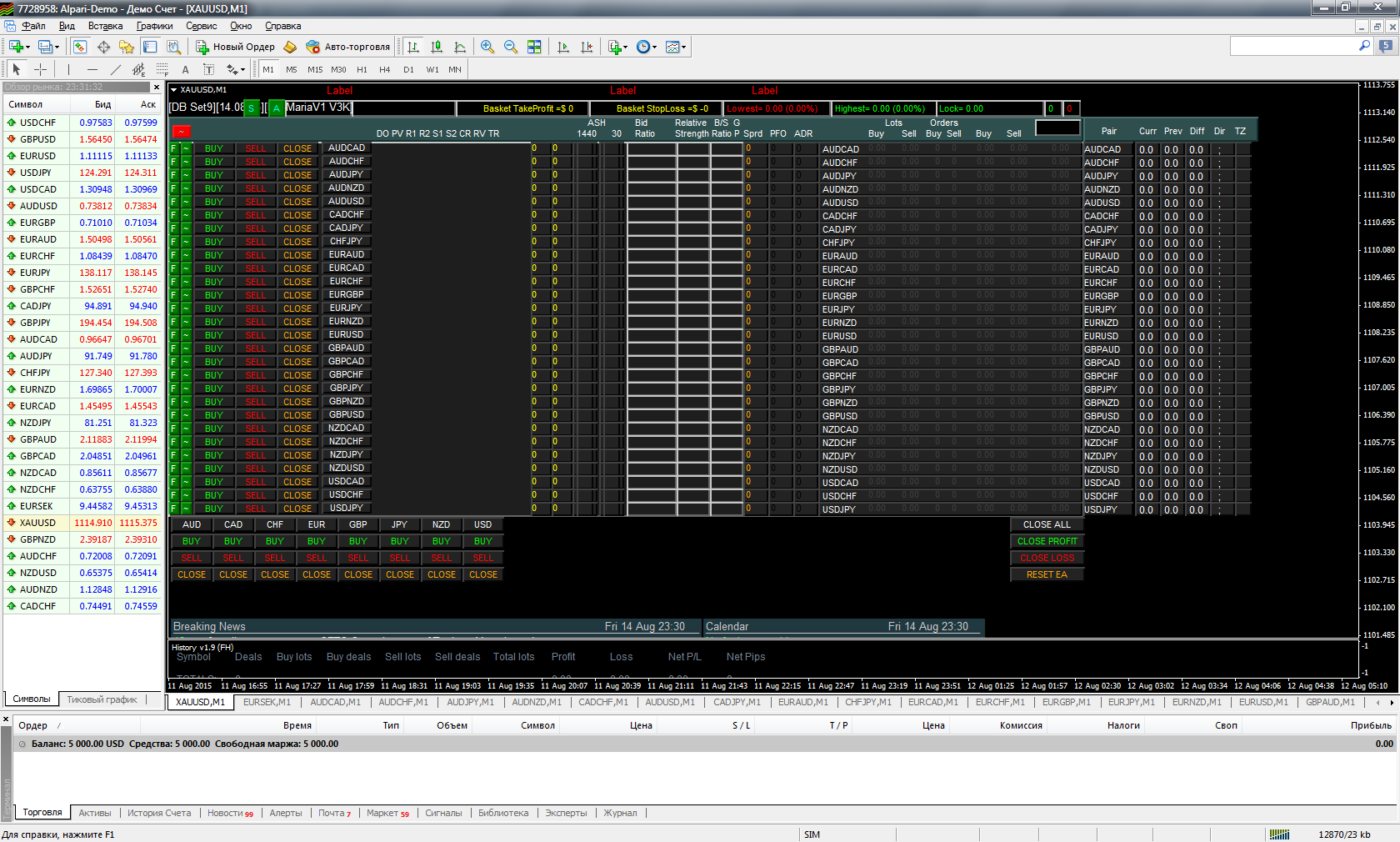The image size is (1400, 842).
Task: Select the crosshair tool
Action: click(x=40, y=69)
